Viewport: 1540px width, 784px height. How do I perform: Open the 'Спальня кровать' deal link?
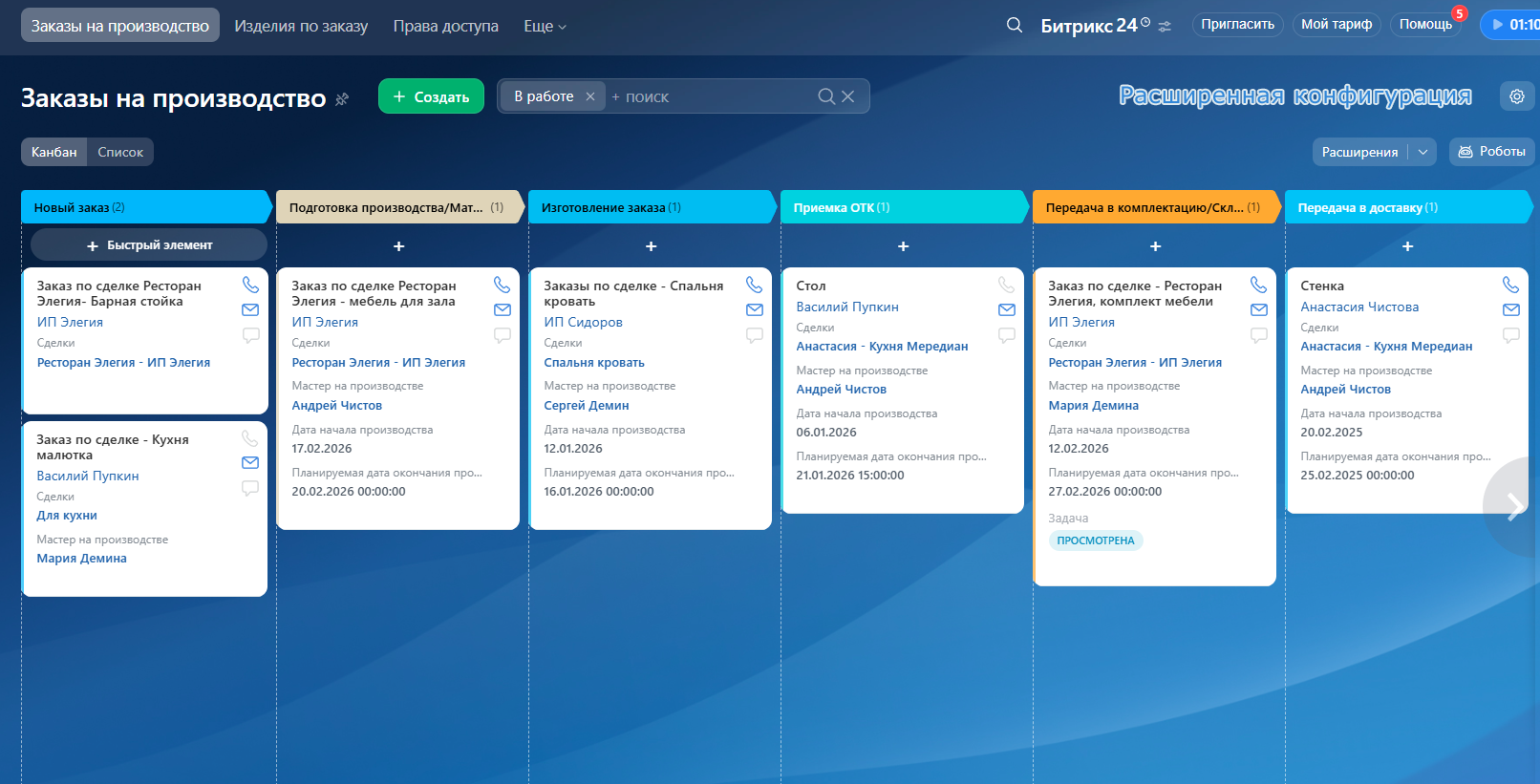pos(594,363)
